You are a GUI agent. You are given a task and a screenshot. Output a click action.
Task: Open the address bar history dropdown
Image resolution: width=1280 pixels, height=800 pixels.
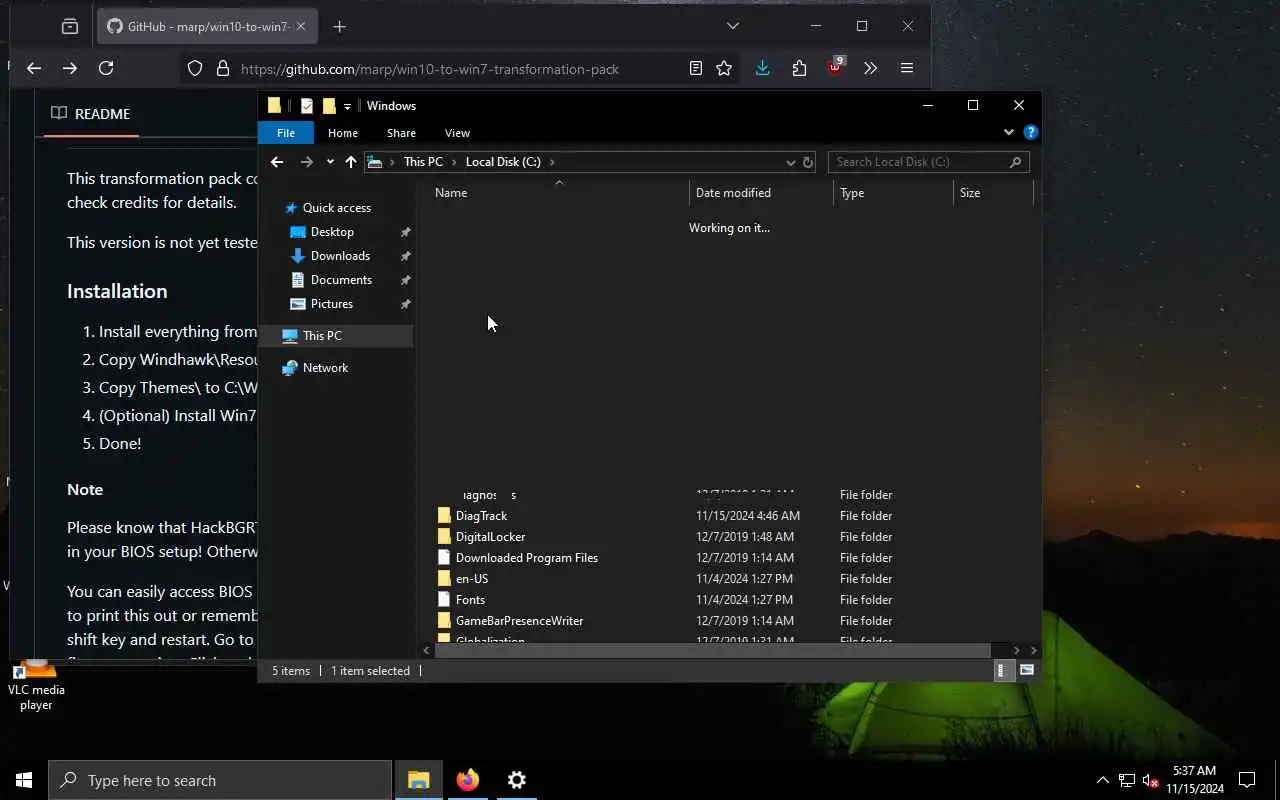point(791,162)
